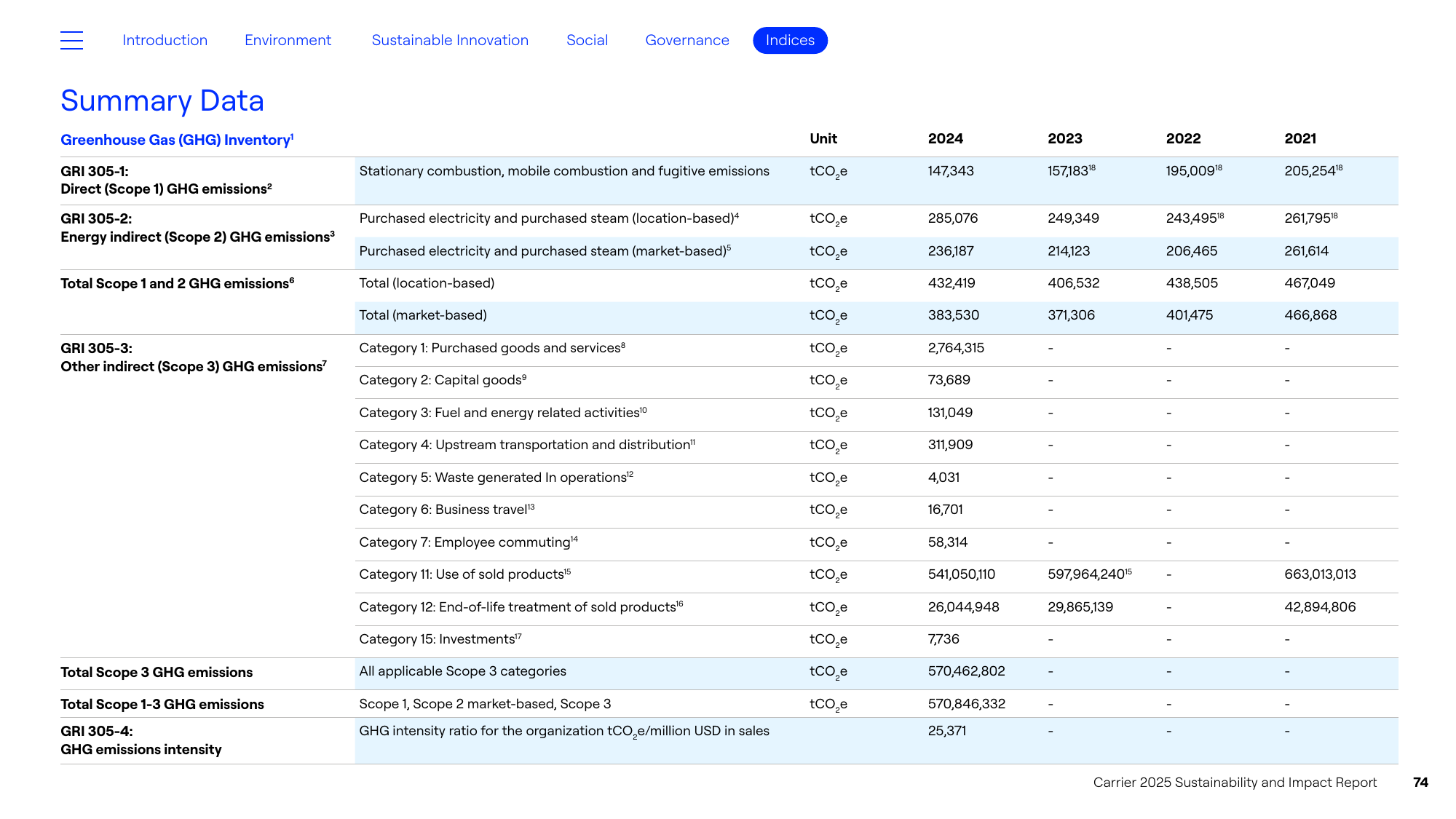The height and width of the screenshot is (819, 1456).
Task: Click Category 15: Investments label
Action: [440, 639]
